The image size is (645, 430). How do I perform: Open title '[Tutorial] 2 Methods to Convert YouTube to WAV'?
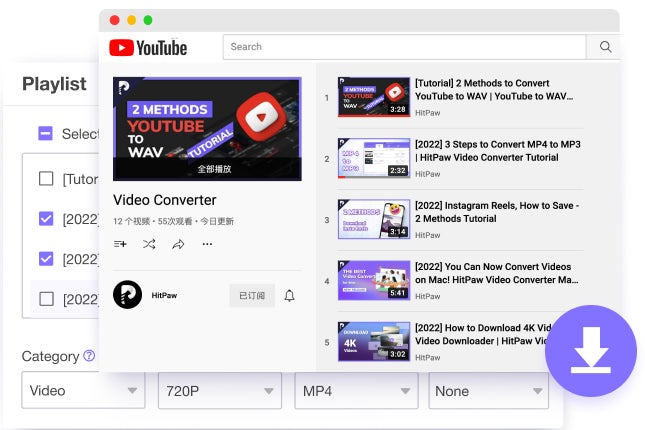click(494, 90)
